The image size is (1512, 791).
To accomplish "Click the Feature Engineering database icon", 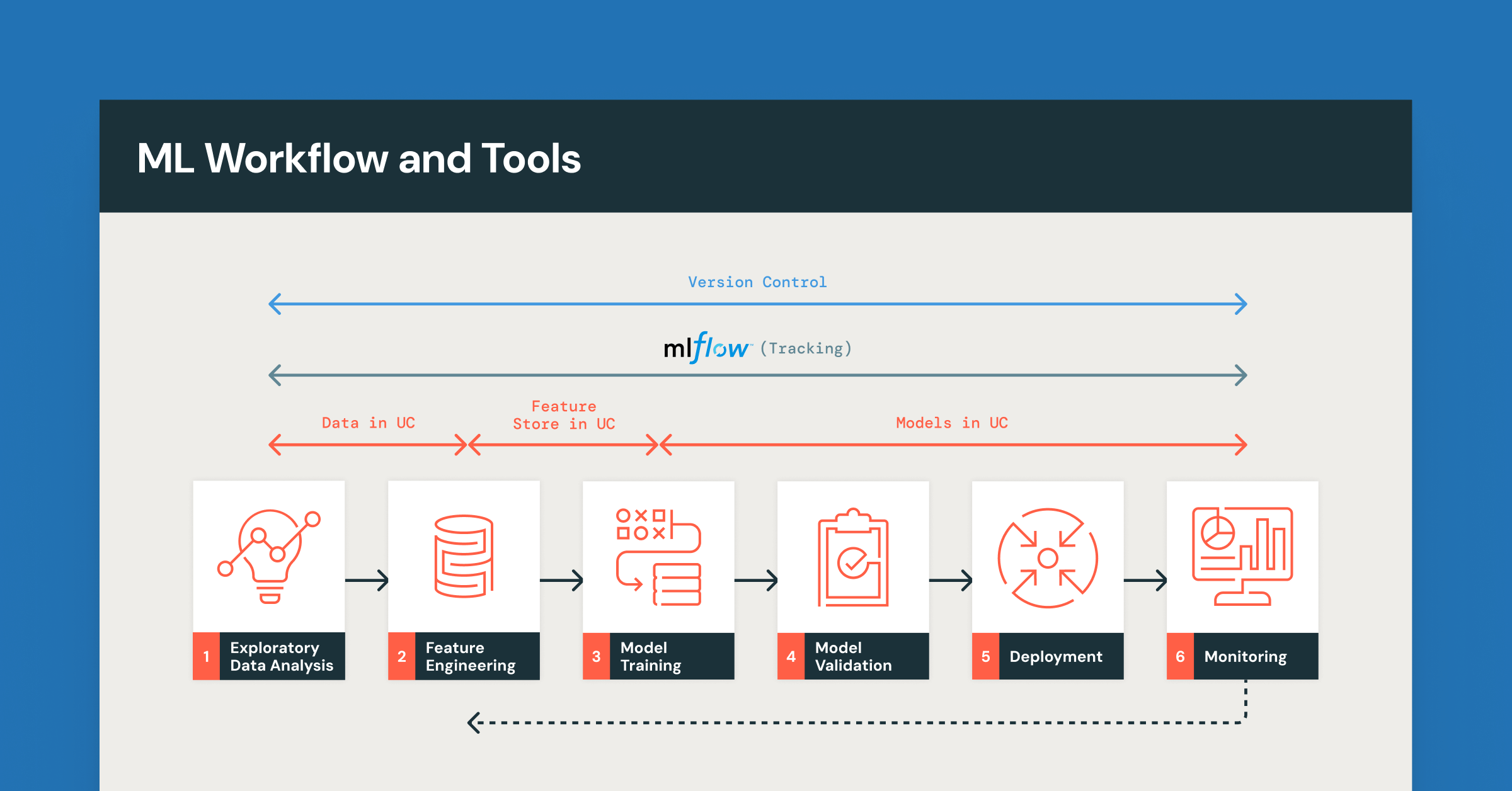I will pyautogui.click(x=464, y=556).
